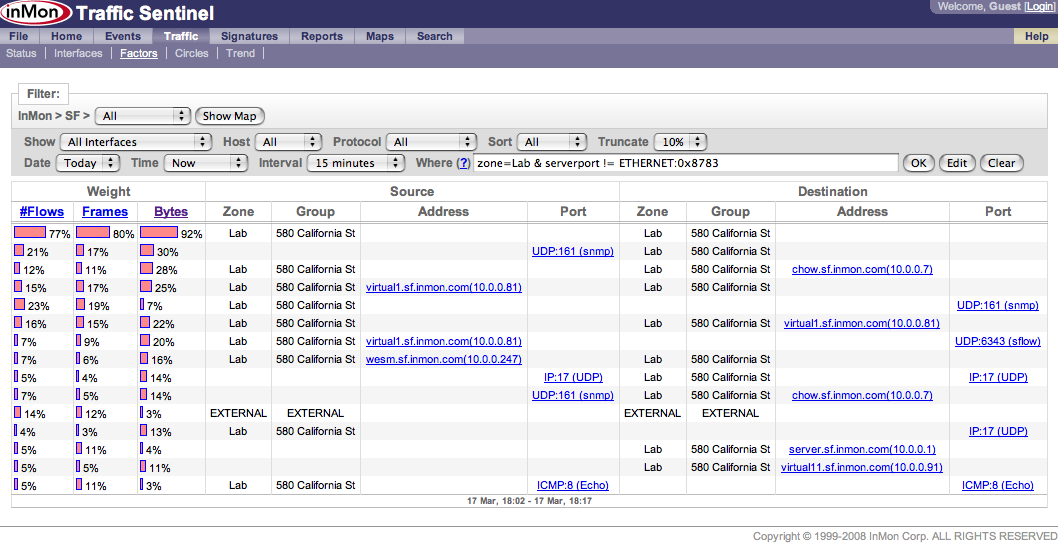Click the 80% frames weight bar

click(x=93, y=233)
